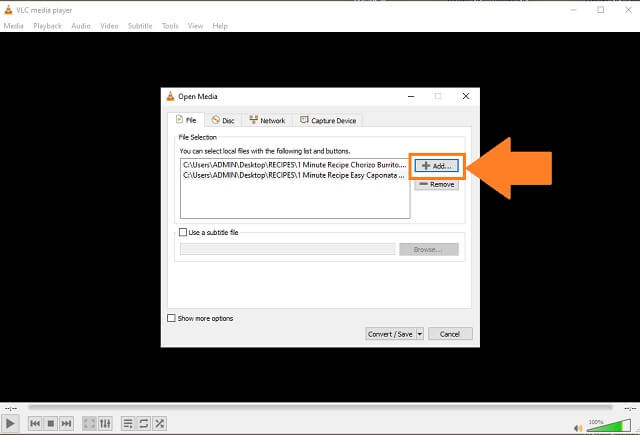Select the File tab in Open Media
The width and height of the screenshot is (640, 435).
point(186,120)
